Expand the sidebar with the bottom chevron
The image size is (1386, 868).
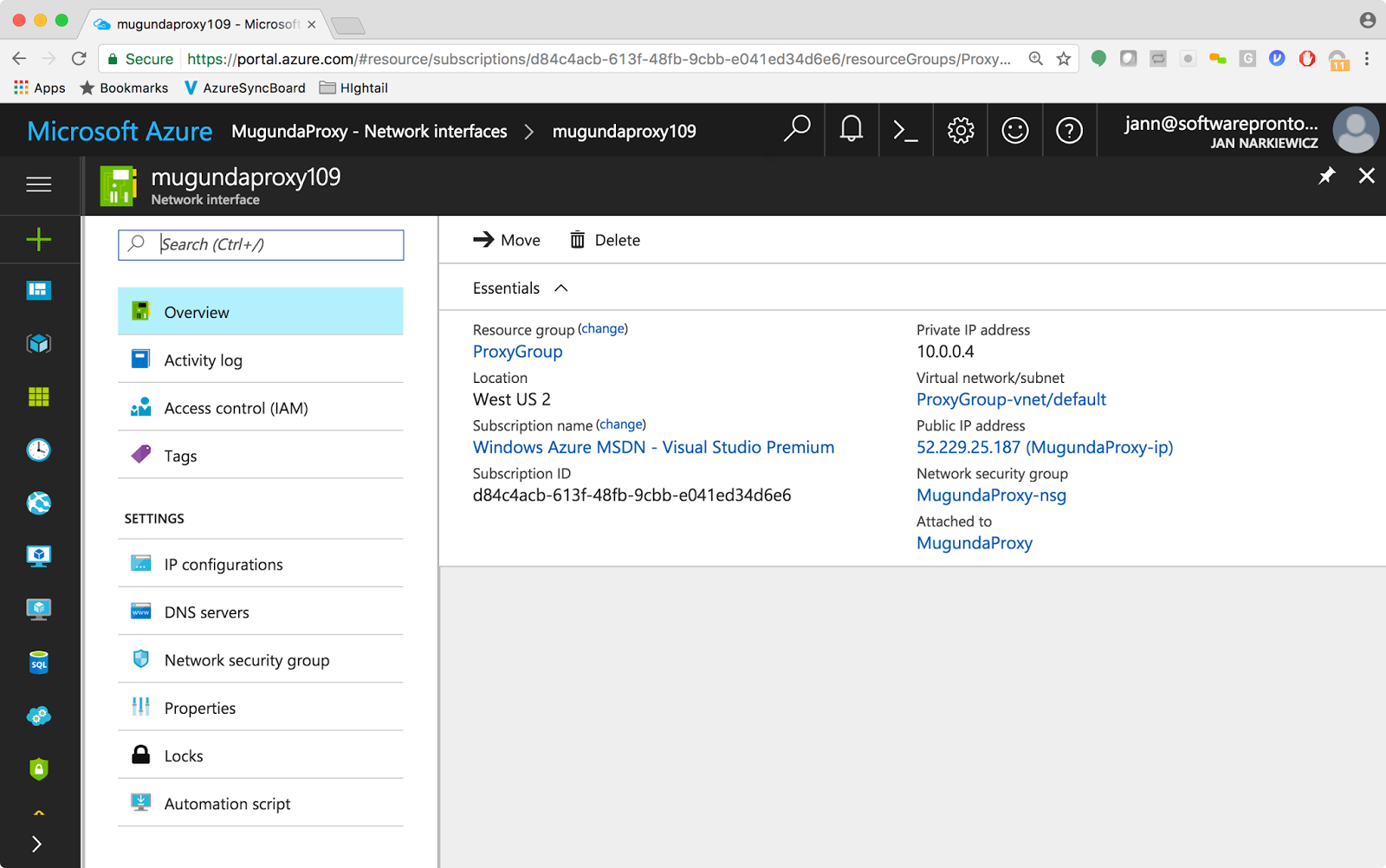(x=38, y=844)
